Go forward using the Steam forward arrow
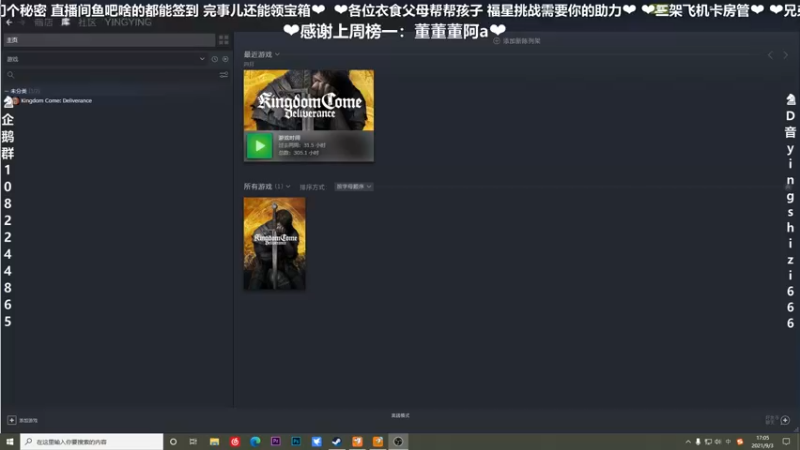The width and height of the screenshot is (800, 450). pos(22,22)
